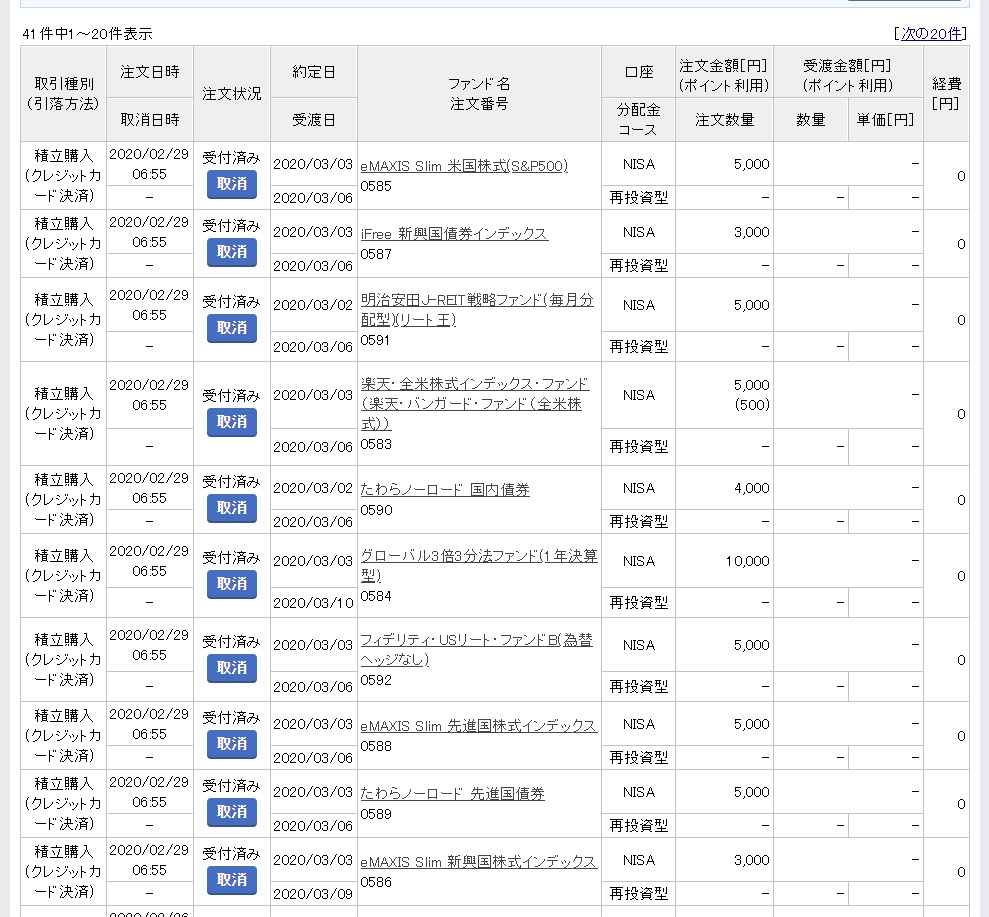Screen dimensions: 989x917
Task: Open eMAXIS Slim 先進国株式インデックス link
Action: 478,726
